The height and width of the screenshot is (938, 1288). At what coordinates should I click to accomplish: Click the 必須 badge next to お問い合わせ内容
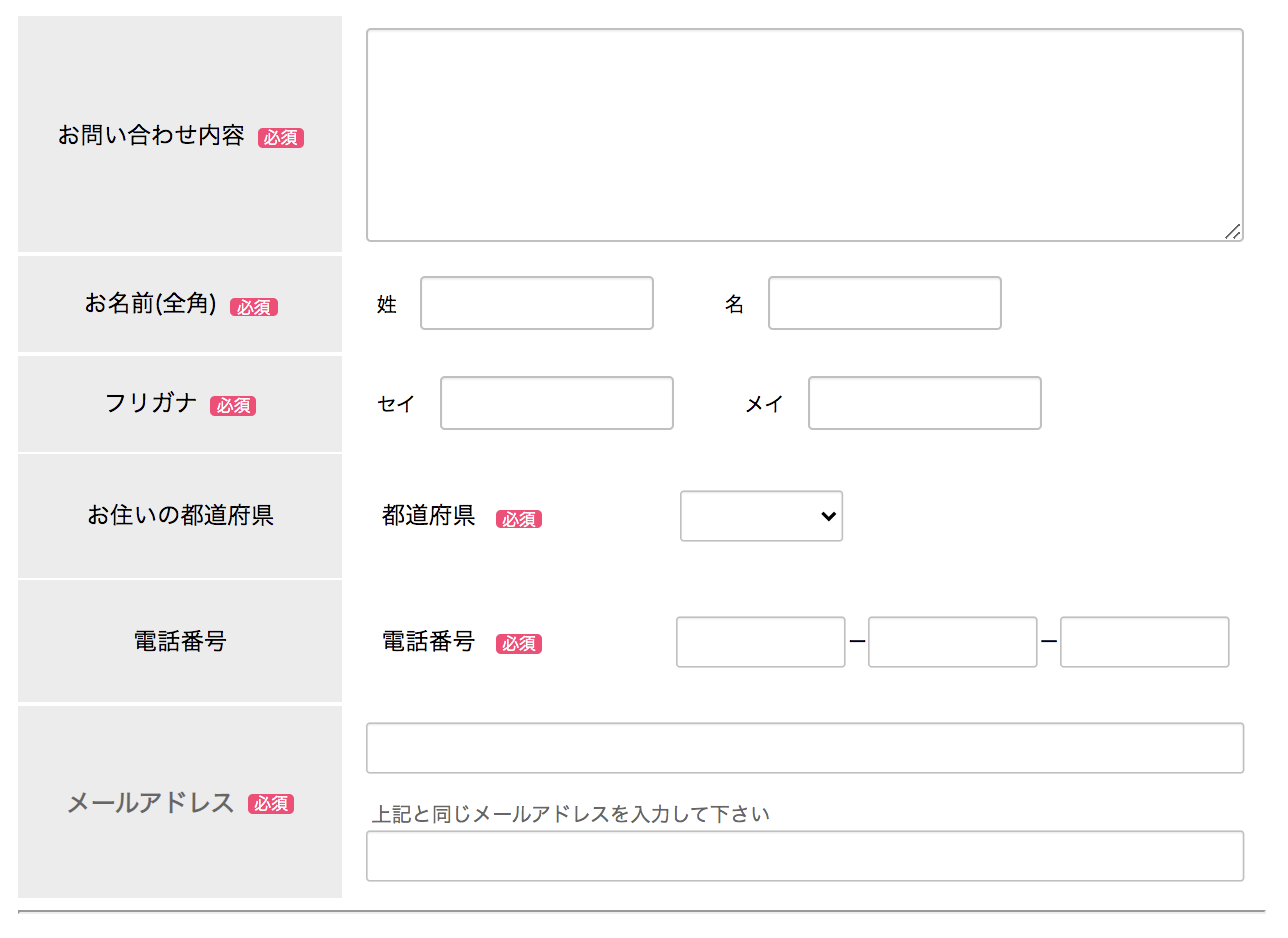point(280,138)
